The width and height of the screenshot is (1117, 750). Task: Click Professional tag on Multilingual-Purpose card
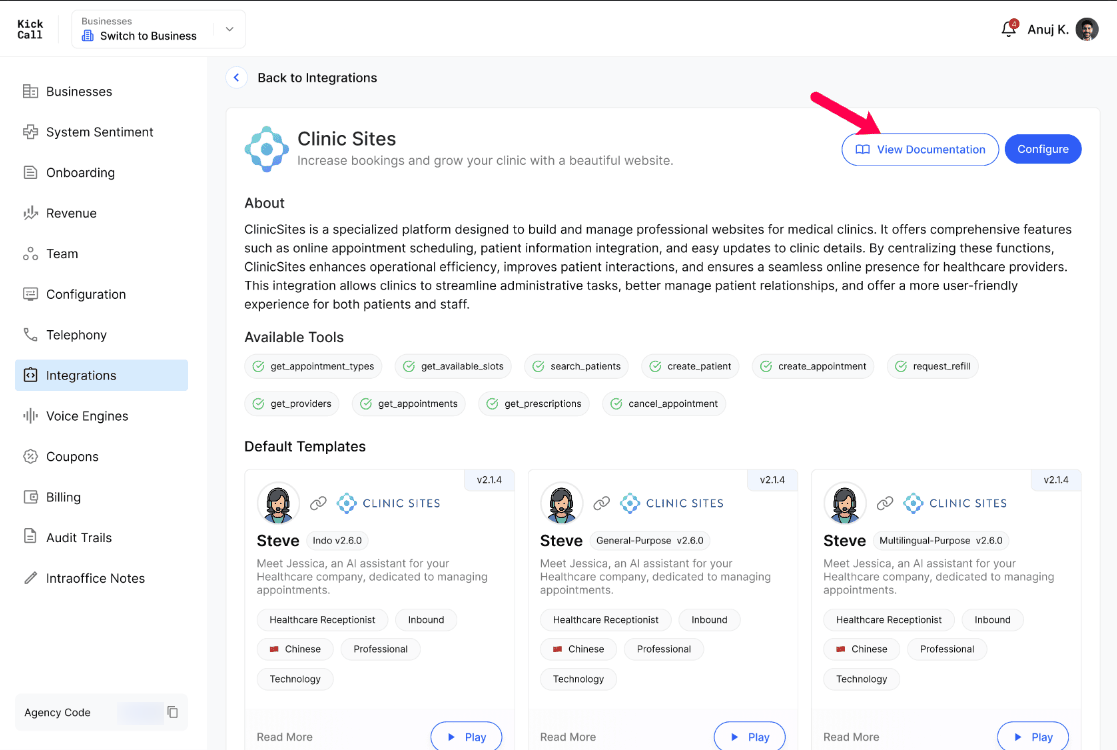click(x=947, y=649)
